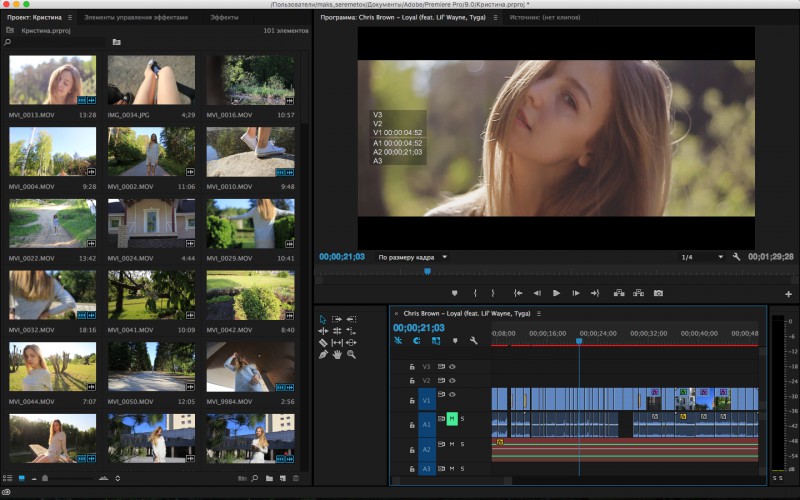This screenshot has height=500, width=800.
Task: Click the Add Marker icon in monitor
Action: click(x=454, y=293)
